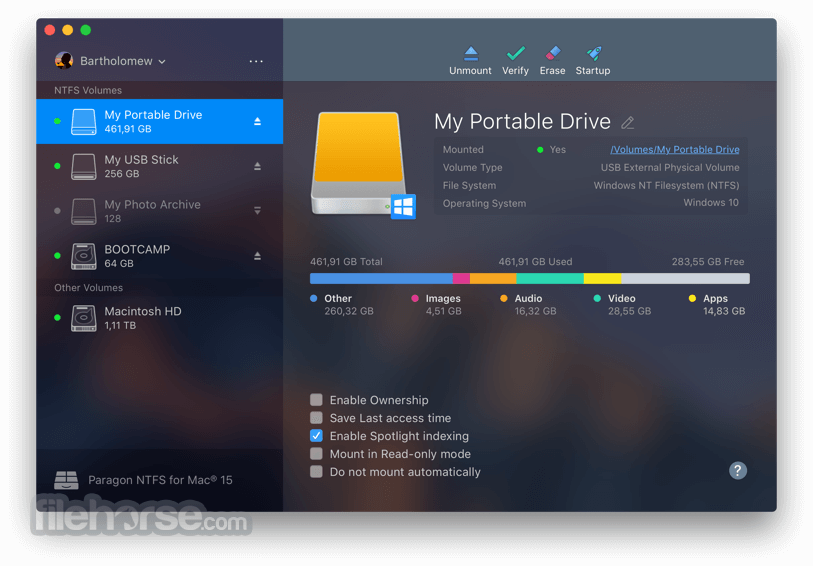Click the NTFS Volumes section header

click(88, 90)
